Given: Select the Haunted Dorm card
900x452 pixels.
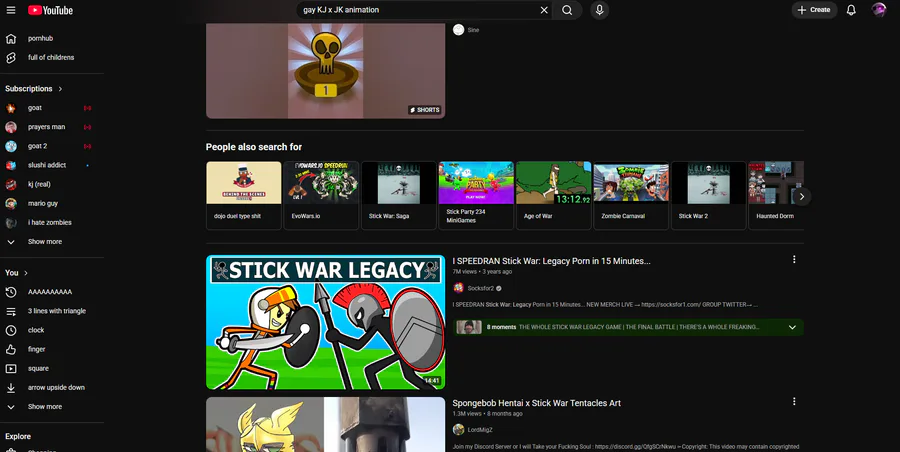Looking at the screenshot, I should tap(776, 195).
